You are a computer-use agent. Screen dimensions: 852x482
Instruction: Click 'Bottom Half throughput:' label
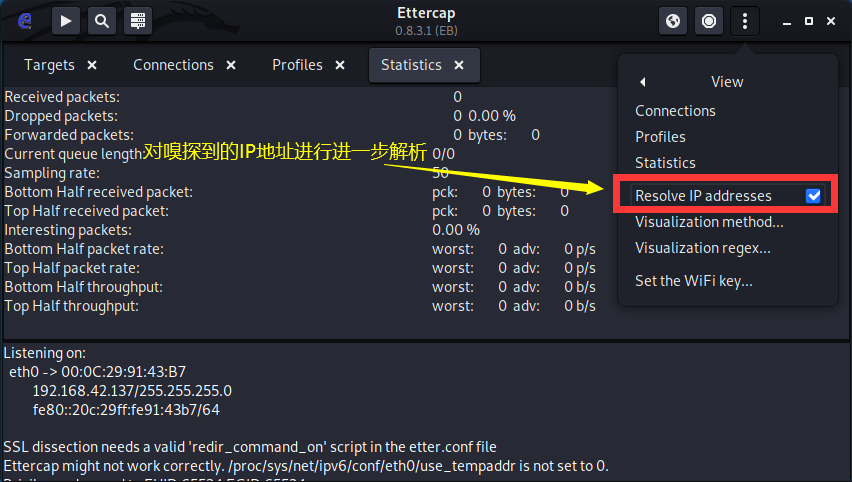[84, 287]
